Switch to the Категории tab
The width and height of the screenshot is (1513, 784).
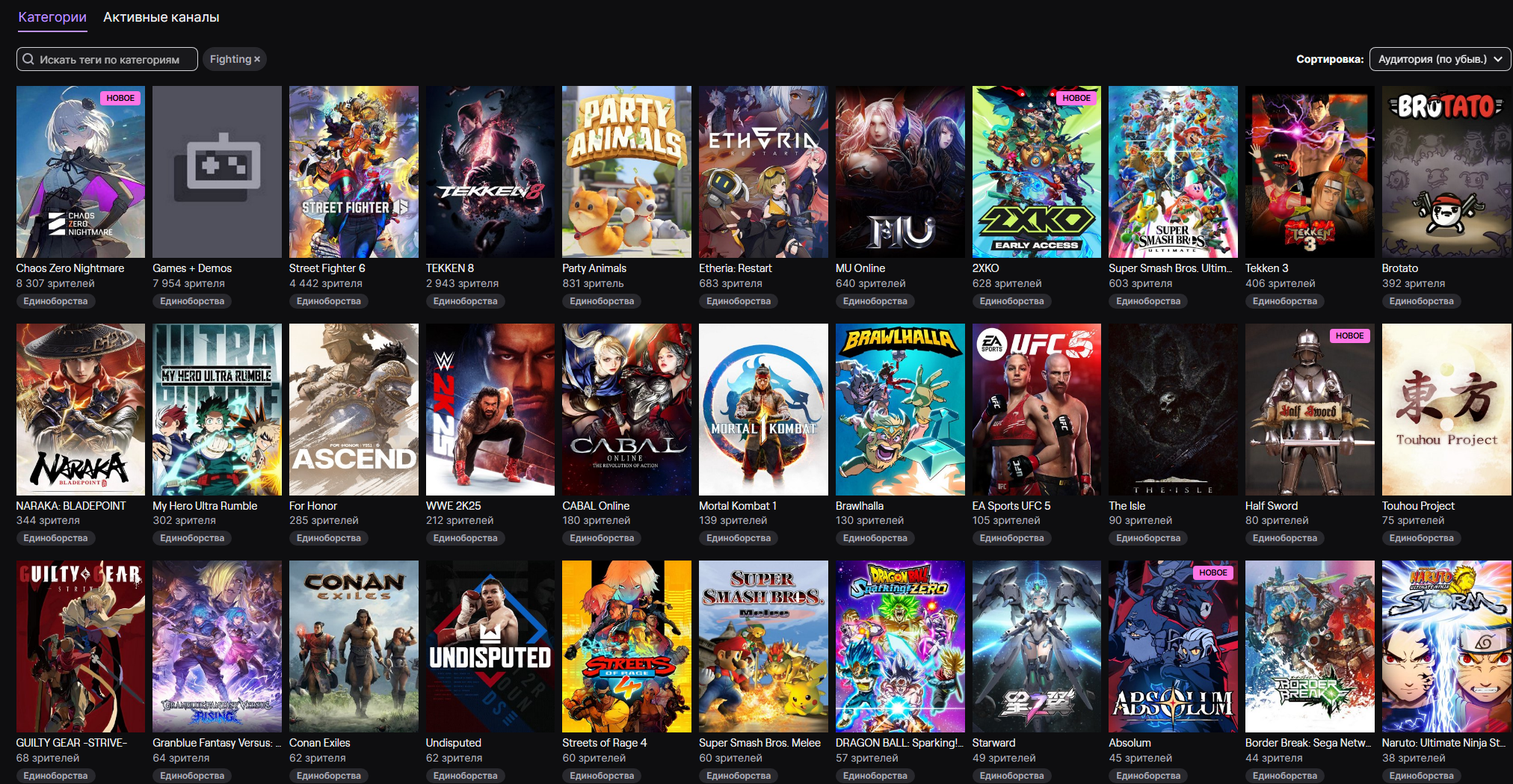52,17
